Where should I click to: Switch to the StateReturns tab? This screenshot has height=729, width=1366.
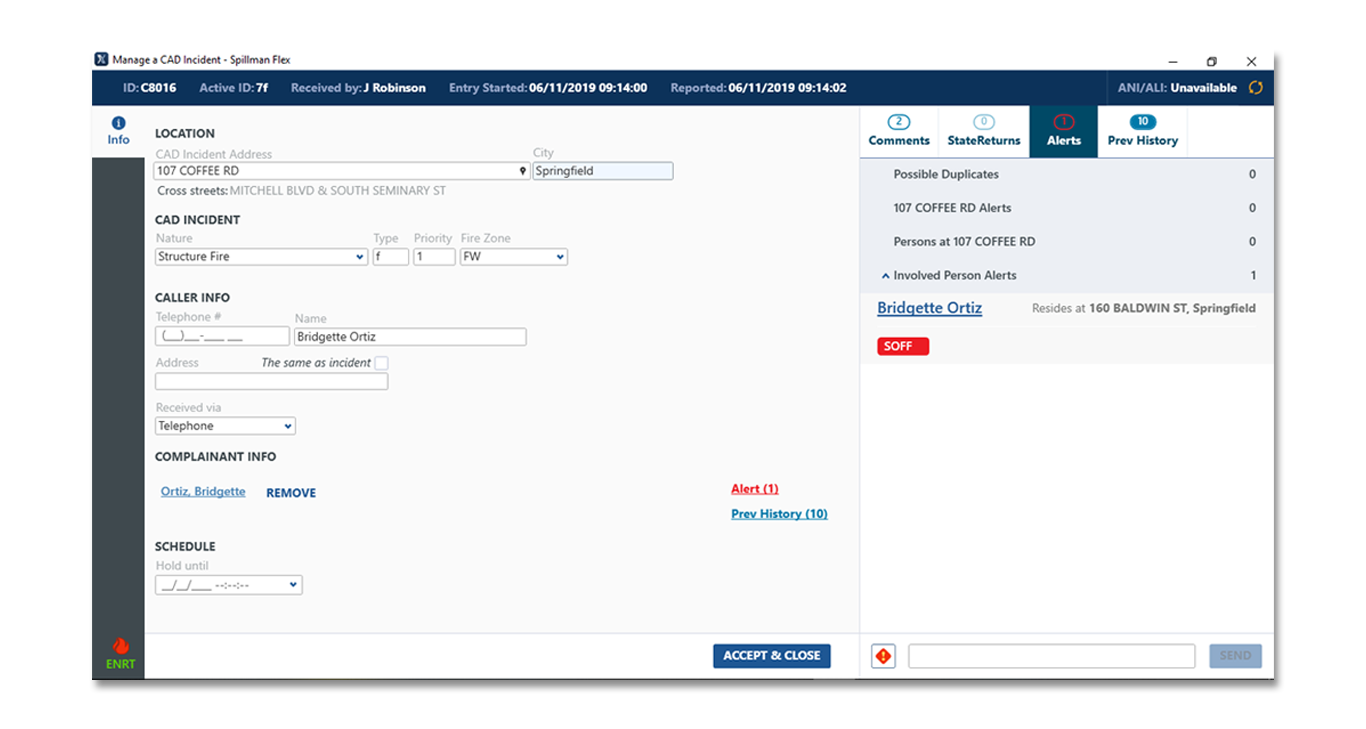pyautogui.click(x=984, y=132)
